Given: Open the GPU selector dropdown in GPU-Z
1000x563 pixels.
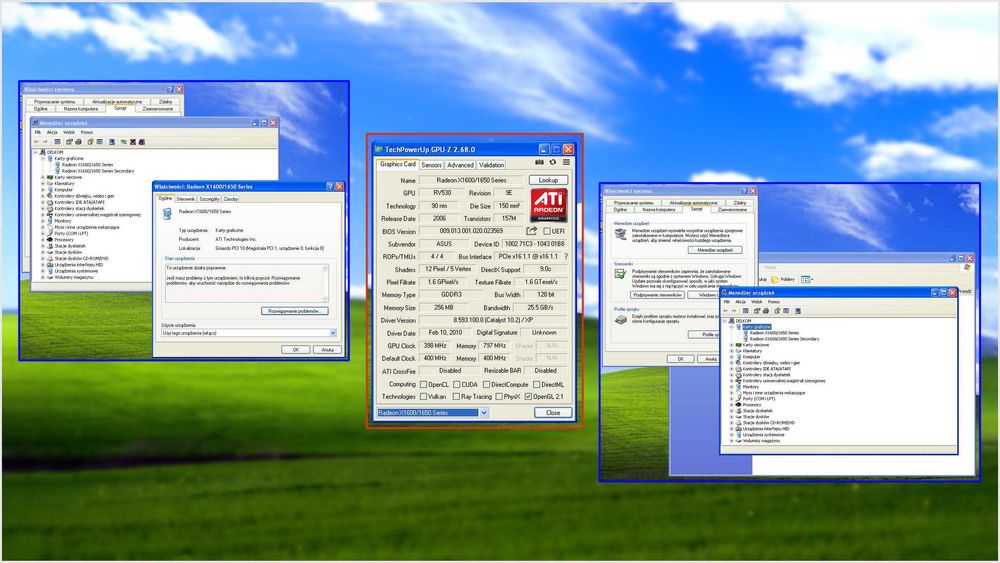Looking at the screenshot, I should click(x=483, y=413).
